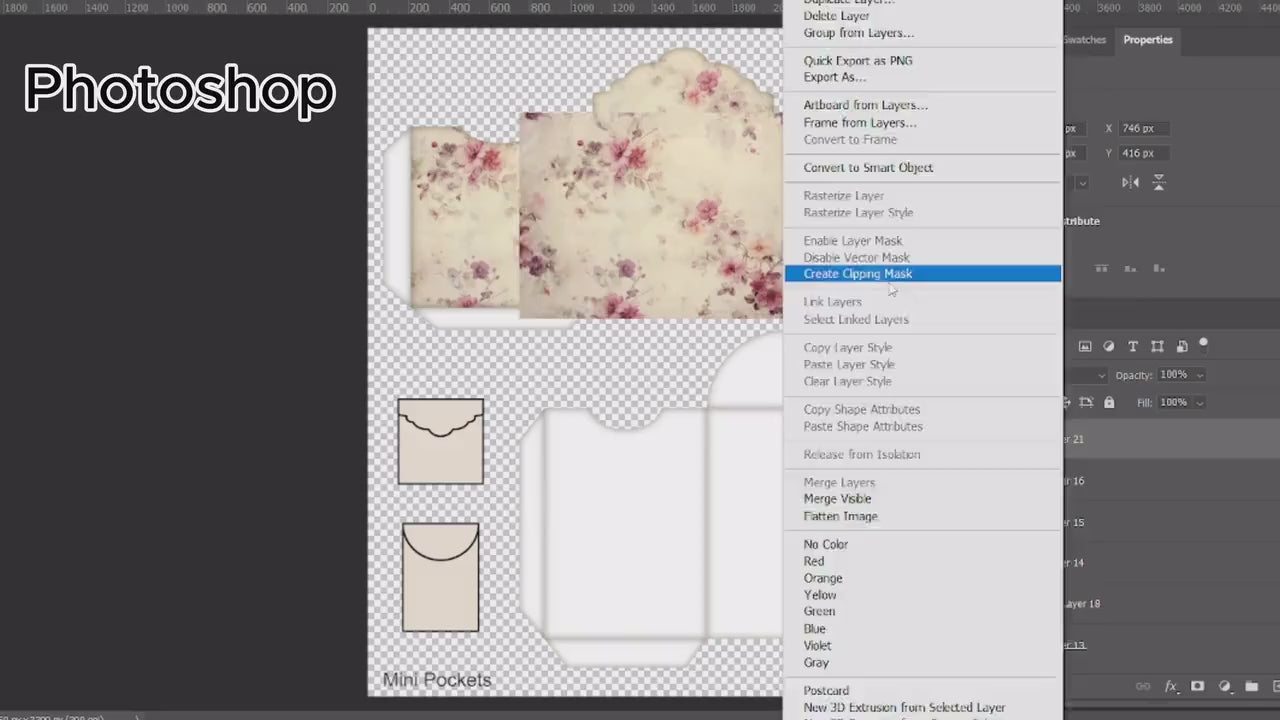Create a new group folder icon
Image resolution: width=1280 pixels, height=720 pixels.
[x=1251, y=687]
